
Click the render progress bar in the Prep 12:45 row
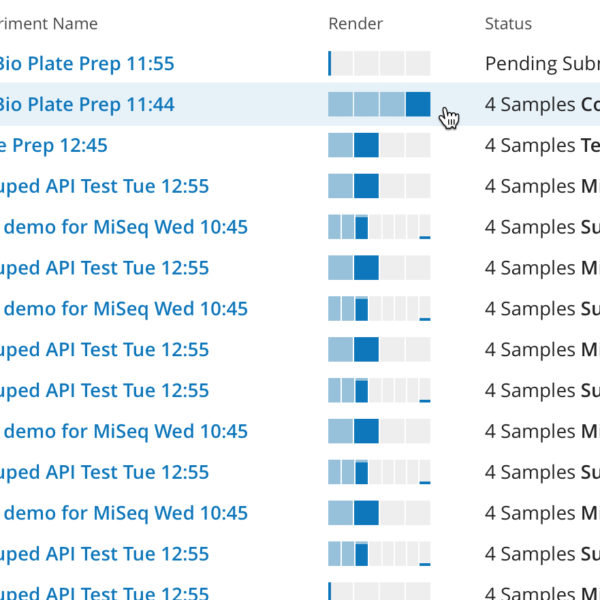[x=379, y=146]
